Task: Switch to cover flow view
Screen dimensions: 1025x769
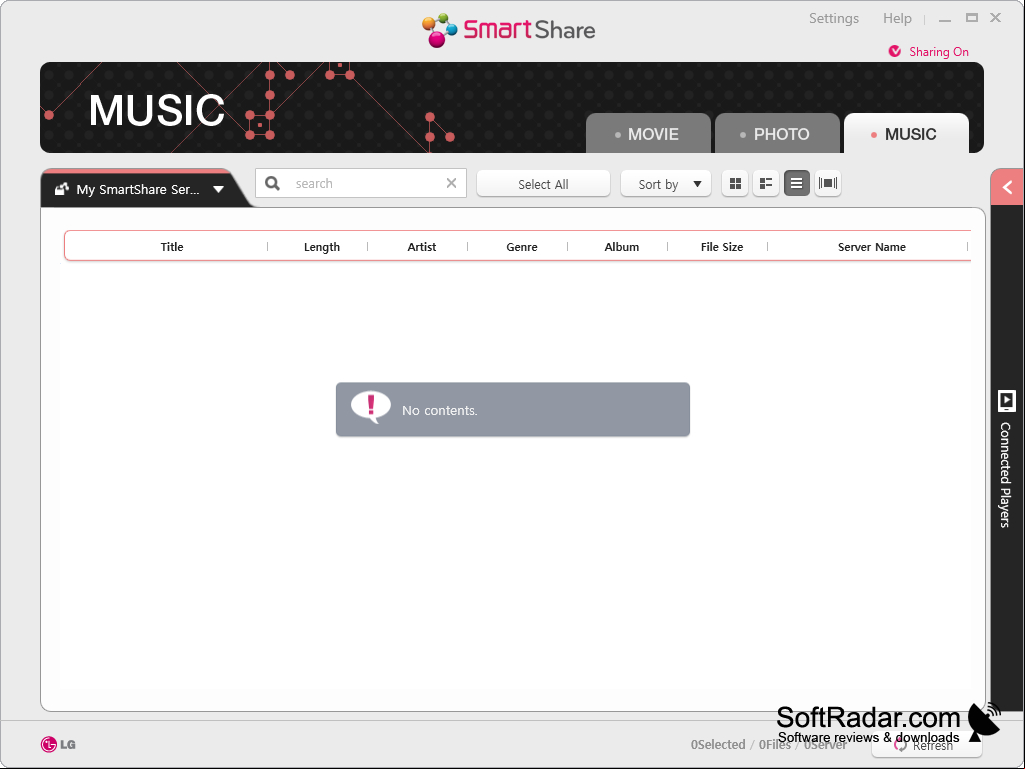Action: pos(828,183)
